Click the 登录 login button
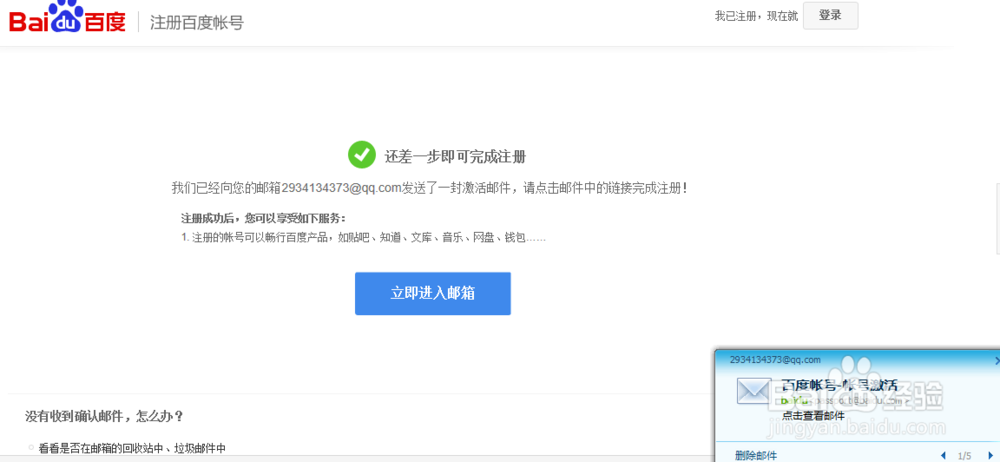The width and height of the screenshot is (1000, 462). (830, 16)
